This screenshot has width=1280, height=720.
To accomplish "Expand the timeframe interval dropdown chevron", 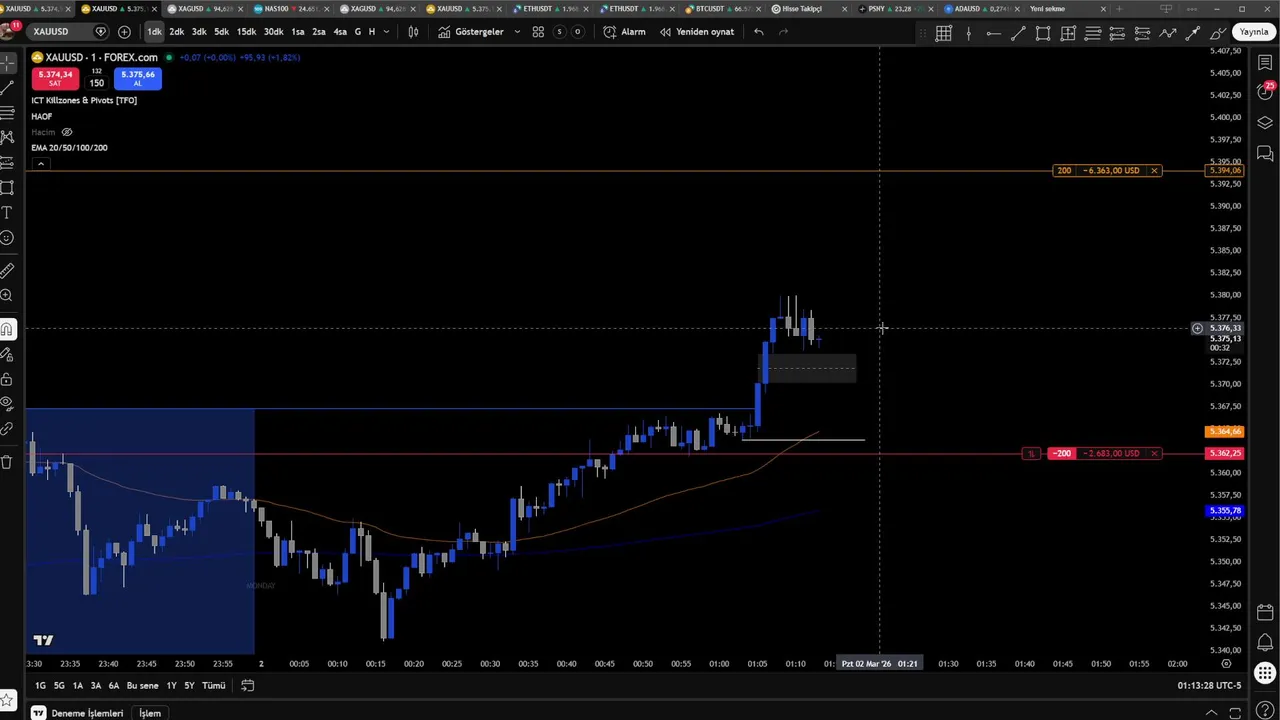I will (x=387, y=32).
